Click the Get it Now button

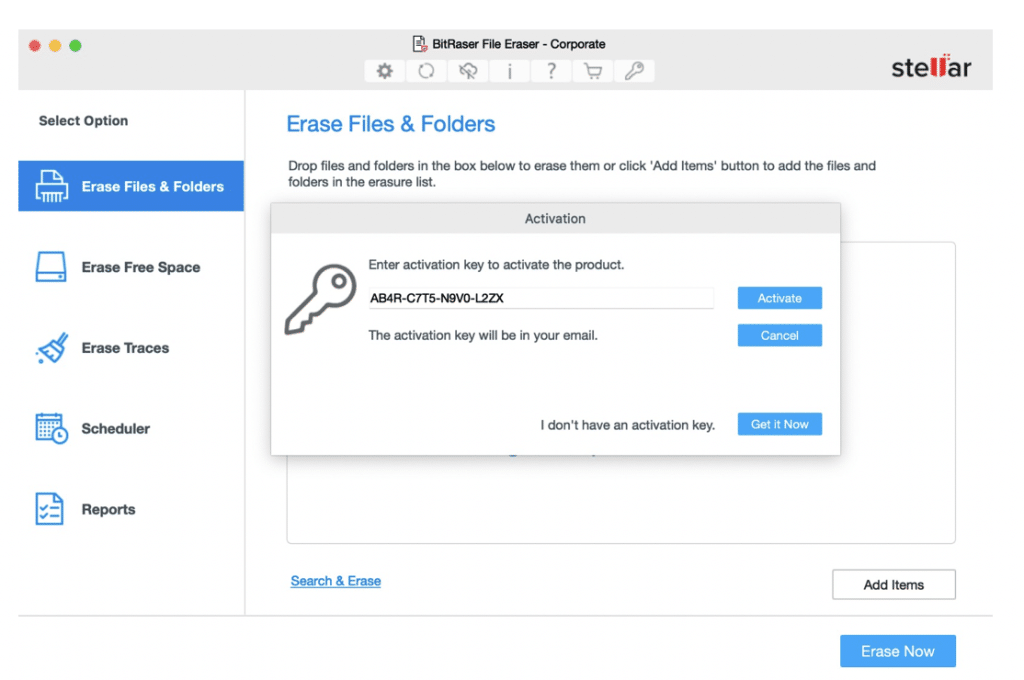tap(780, 424)
